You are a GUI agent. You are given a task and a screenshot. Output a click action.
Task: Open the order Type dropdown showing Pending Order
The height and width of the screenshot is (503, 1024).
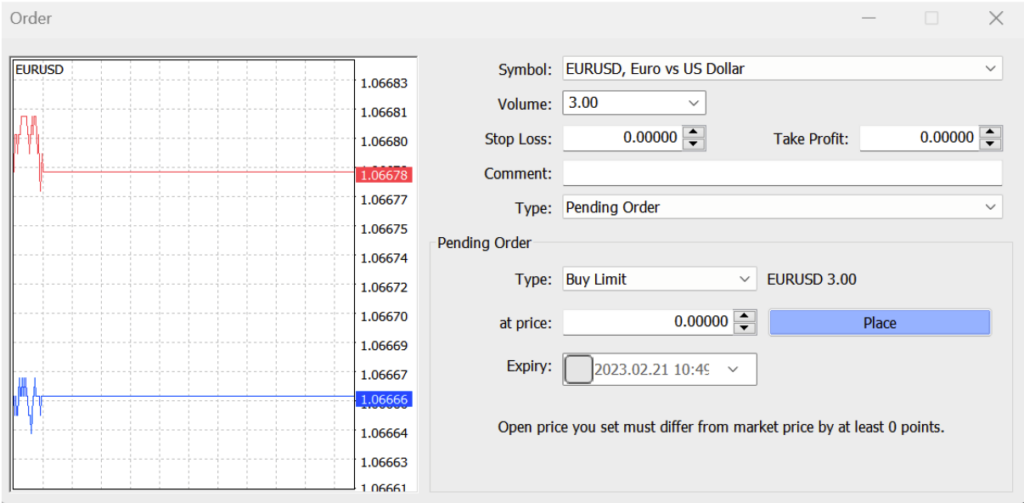click(x=782, y=208)
